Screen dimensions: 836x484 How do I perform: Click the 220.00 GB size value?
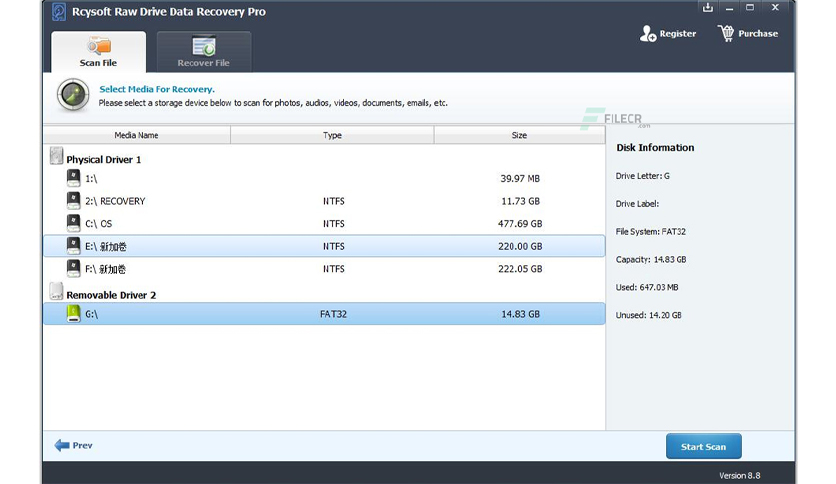520,247
